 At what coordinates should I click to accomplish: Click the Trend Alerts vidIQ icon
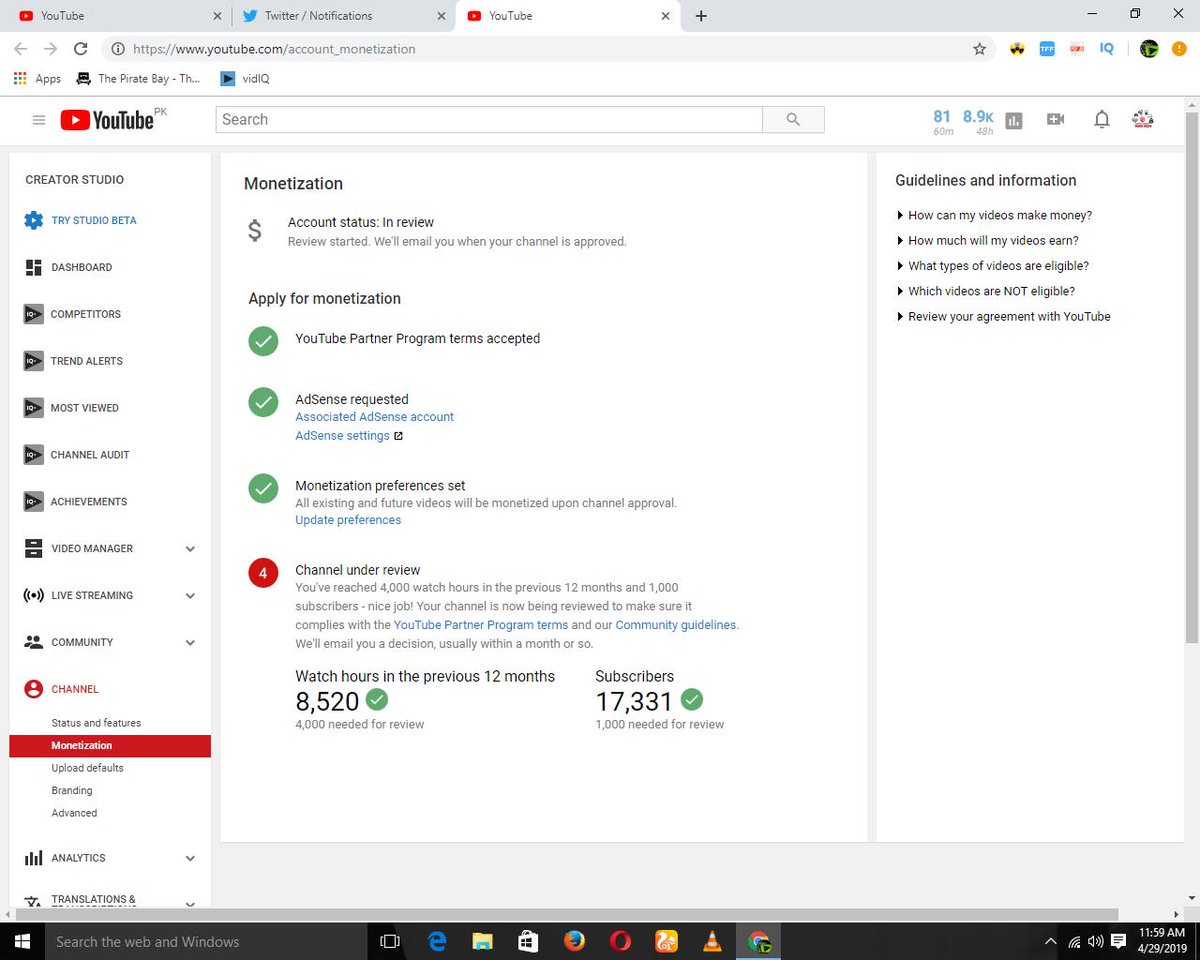[34, 361]
